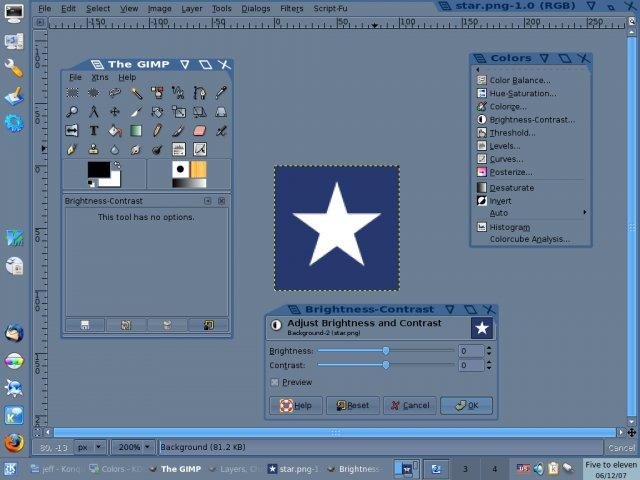Select Invert in the Colors menu

(500, 200)
